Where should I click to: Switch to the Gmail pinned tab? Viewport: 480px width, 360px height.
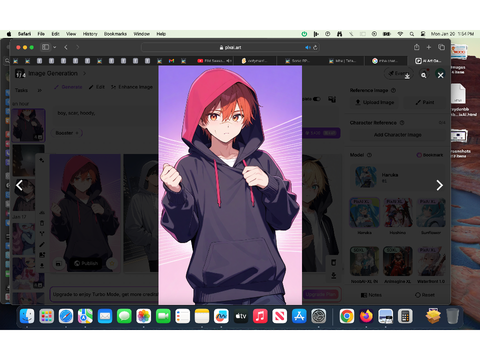(x=171, y=61)
